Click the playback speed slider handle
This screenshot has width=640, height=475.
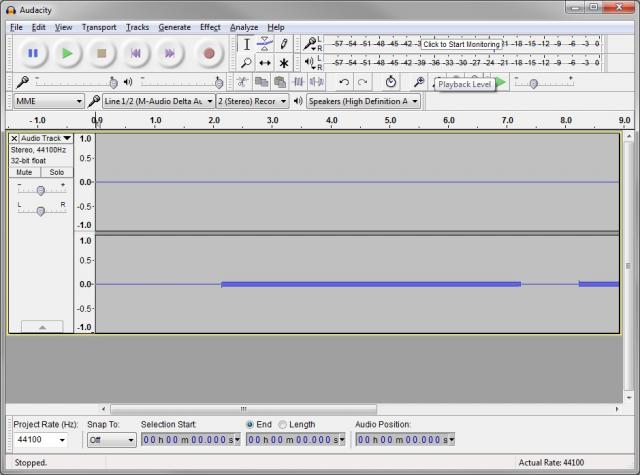click(x=533, y=84)
